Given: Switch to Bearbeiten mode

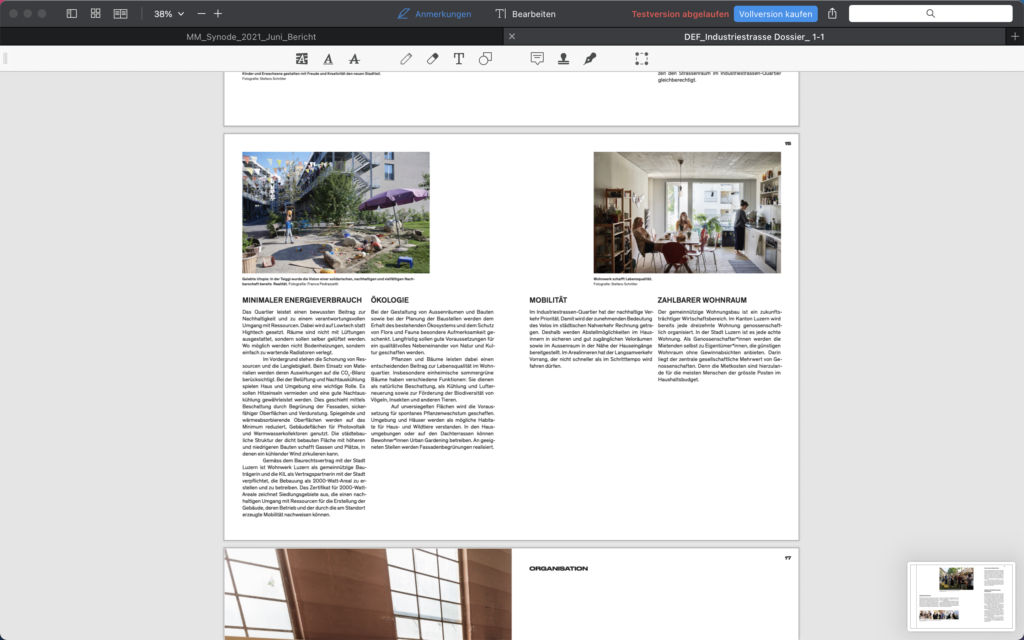Looking at the screenshot, I should 525,14.
